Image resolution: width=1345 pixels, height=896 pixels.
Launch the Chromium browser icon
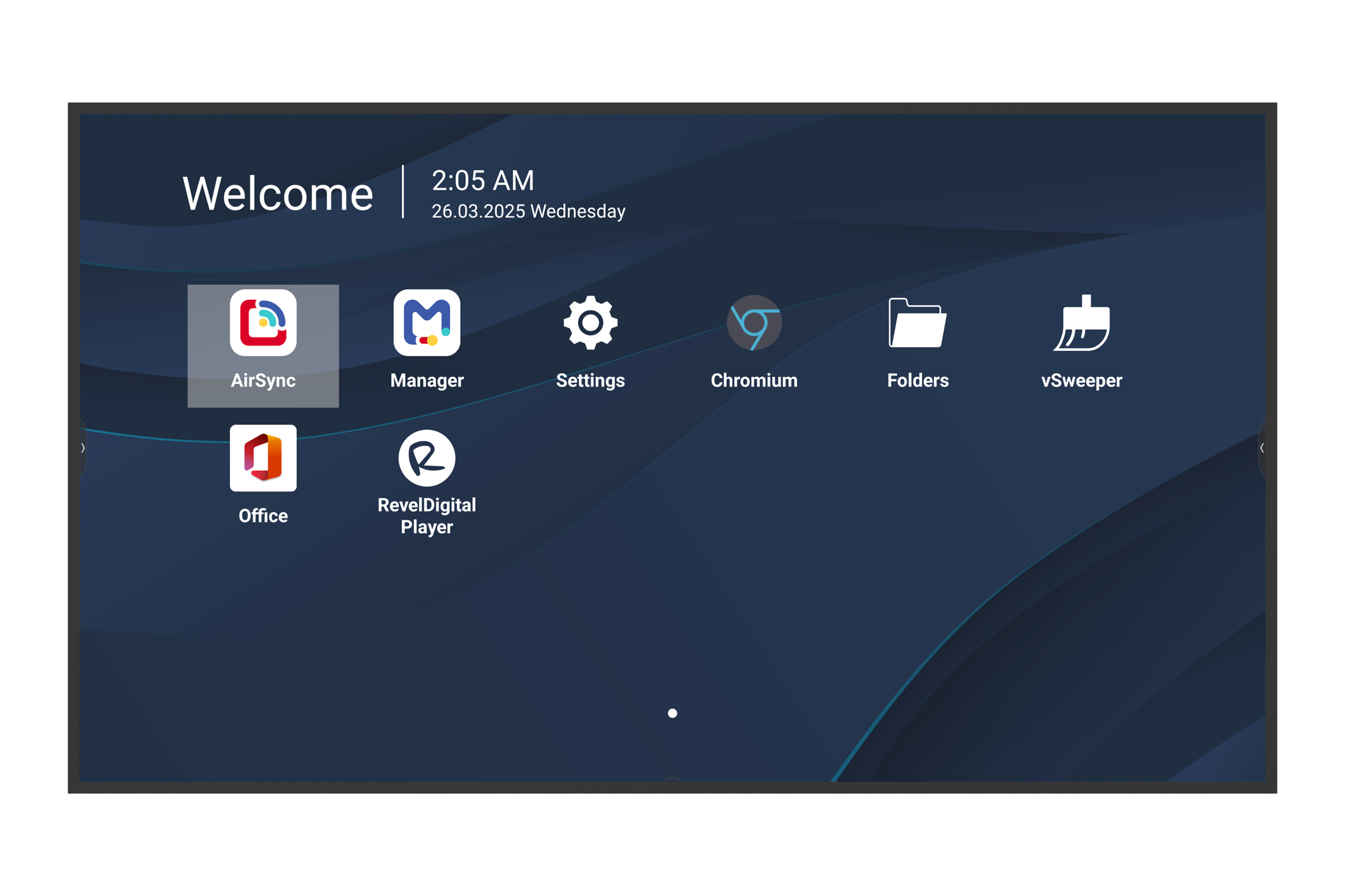tap(754, 323)
